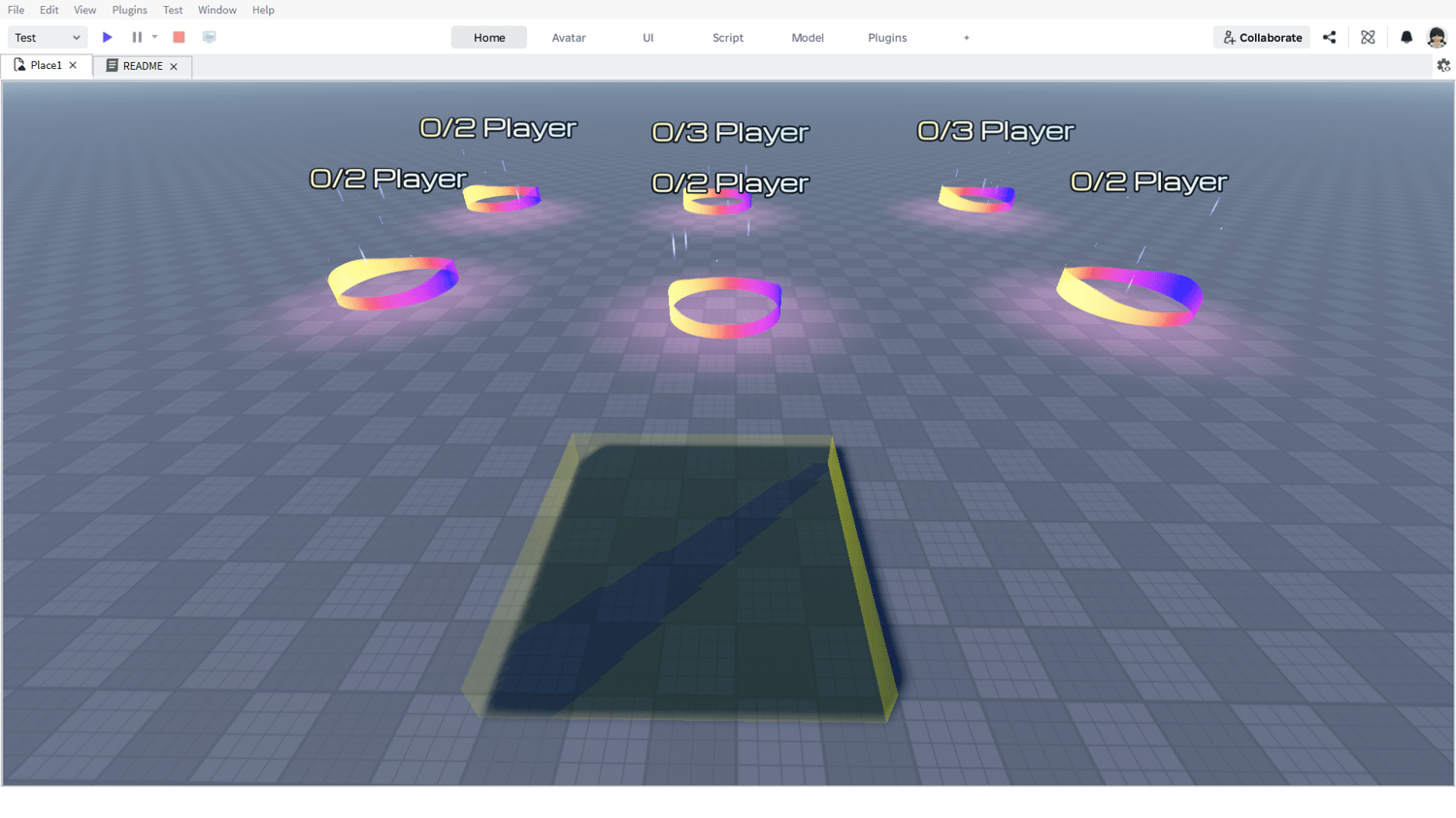This screenshot has width=1456, height=818.
Task: Open viewport settings gear with eye
Action: (1443, 66)
